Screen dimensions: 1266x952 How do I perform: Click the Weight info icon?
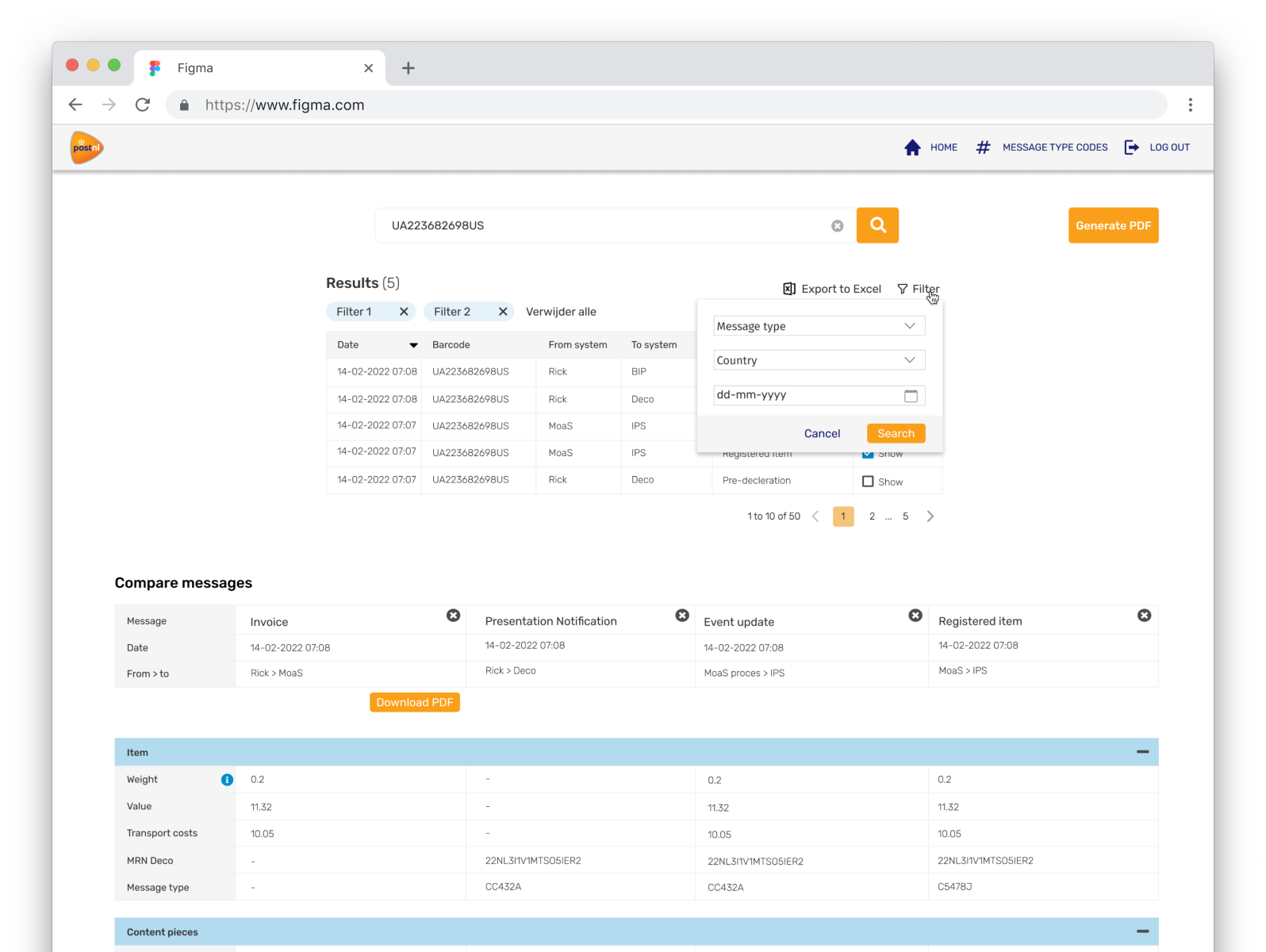click(x=227, y=780)
